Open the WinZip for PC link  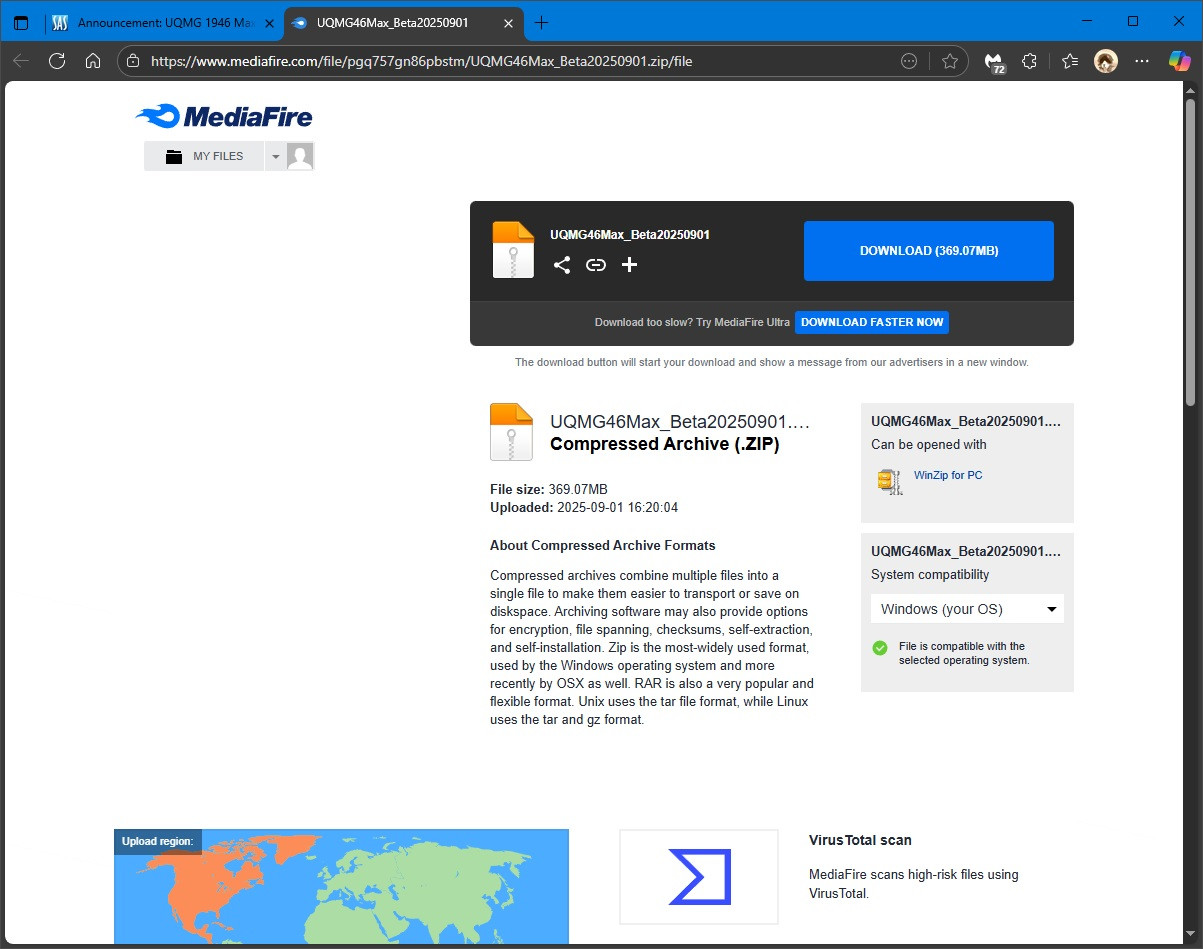[948, 475]
